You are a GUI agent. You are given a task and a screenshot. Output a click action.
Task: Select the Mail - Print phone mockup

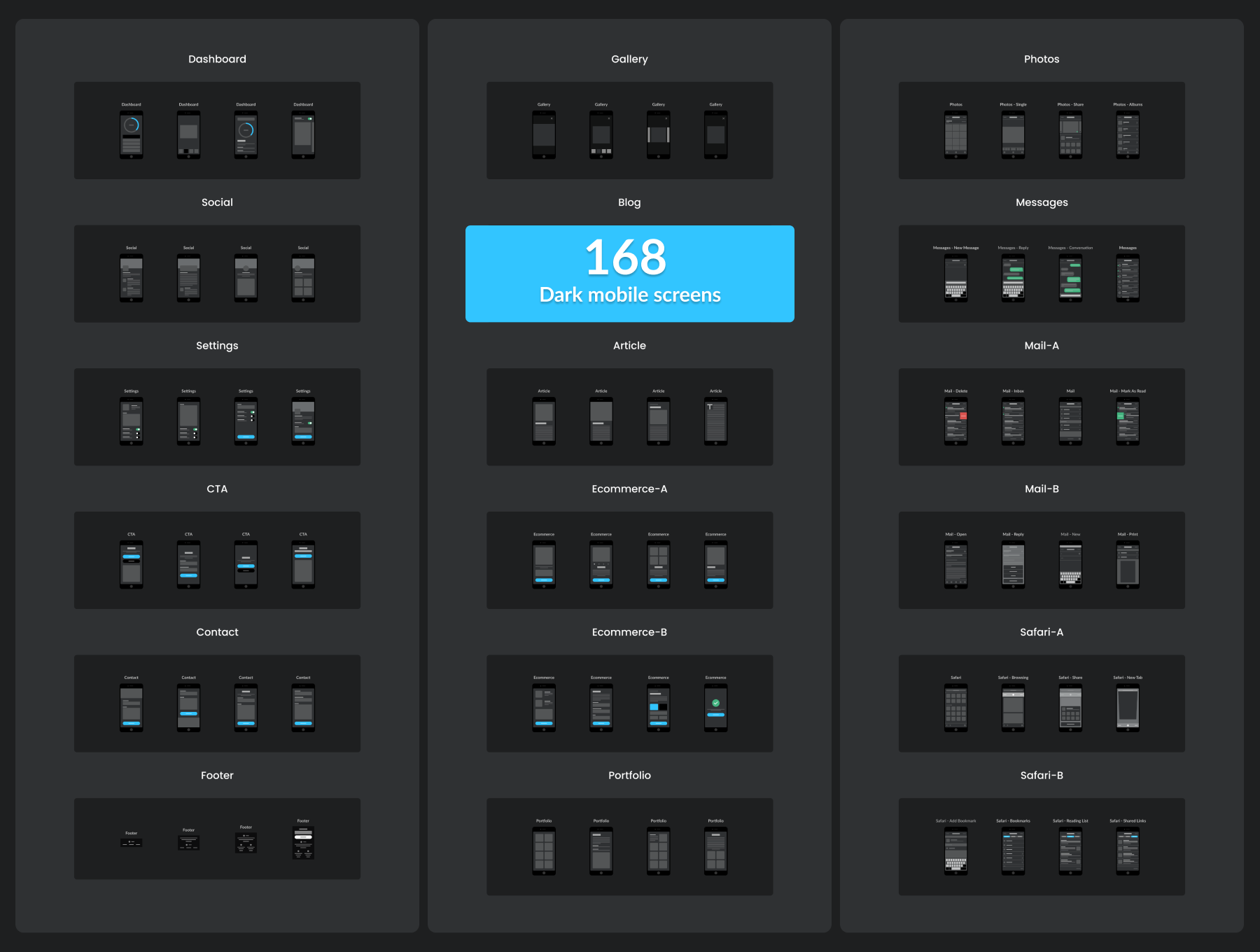pos(1128,565)
